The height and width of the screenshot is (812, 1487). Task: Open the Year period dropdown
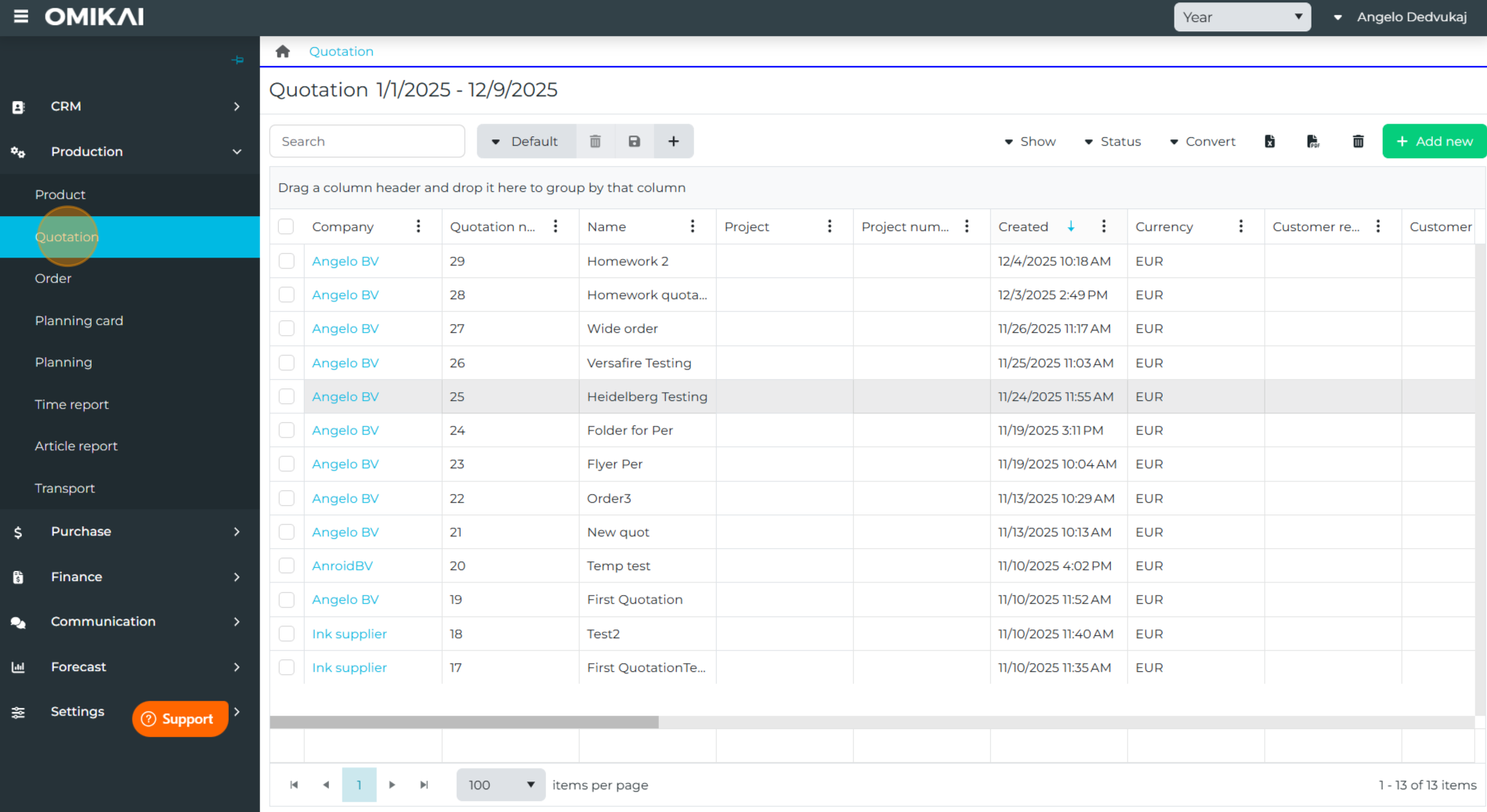pos(1242,17)
